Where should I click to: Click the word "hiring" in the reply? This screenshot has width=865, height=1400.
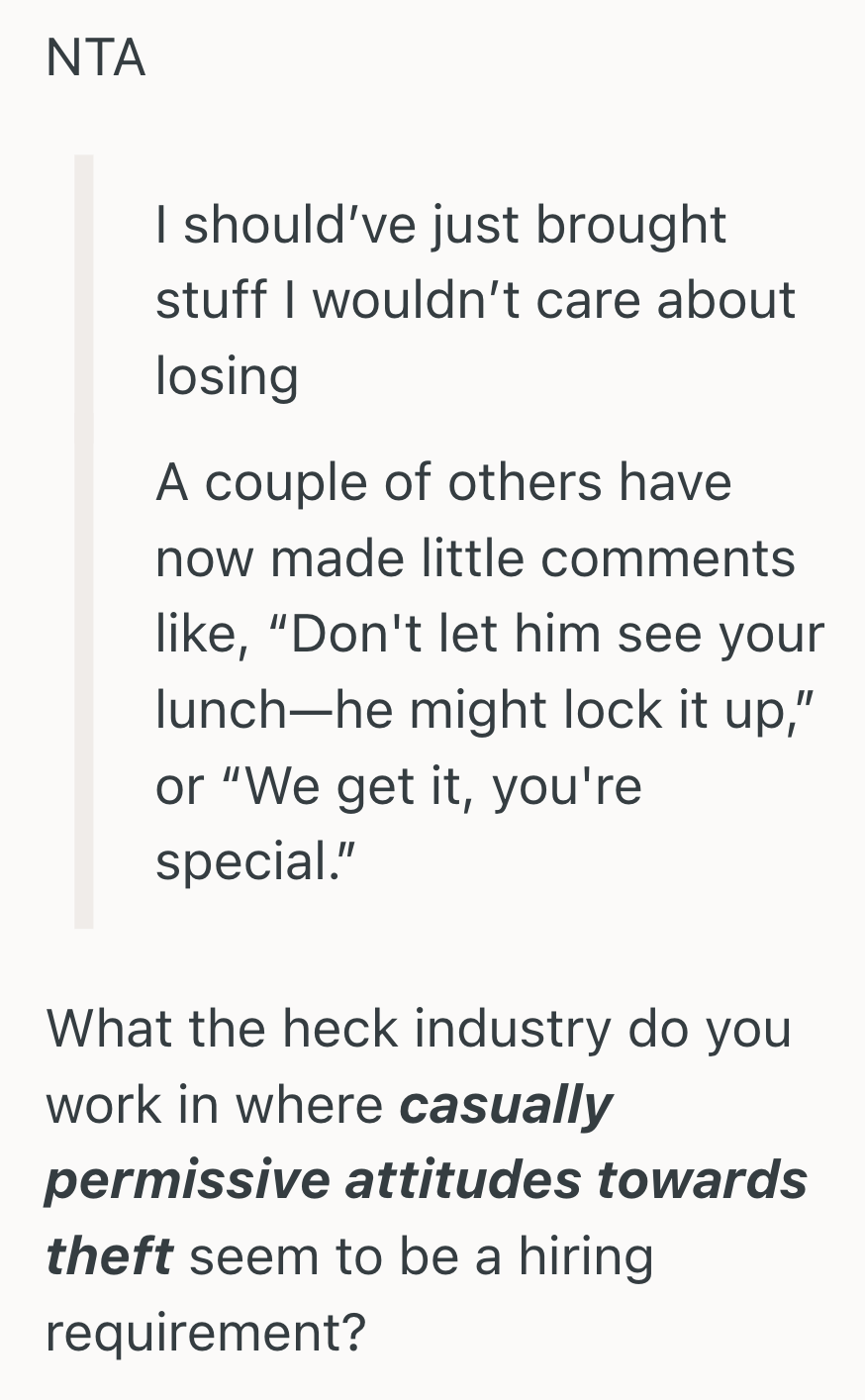[586, 1256]
